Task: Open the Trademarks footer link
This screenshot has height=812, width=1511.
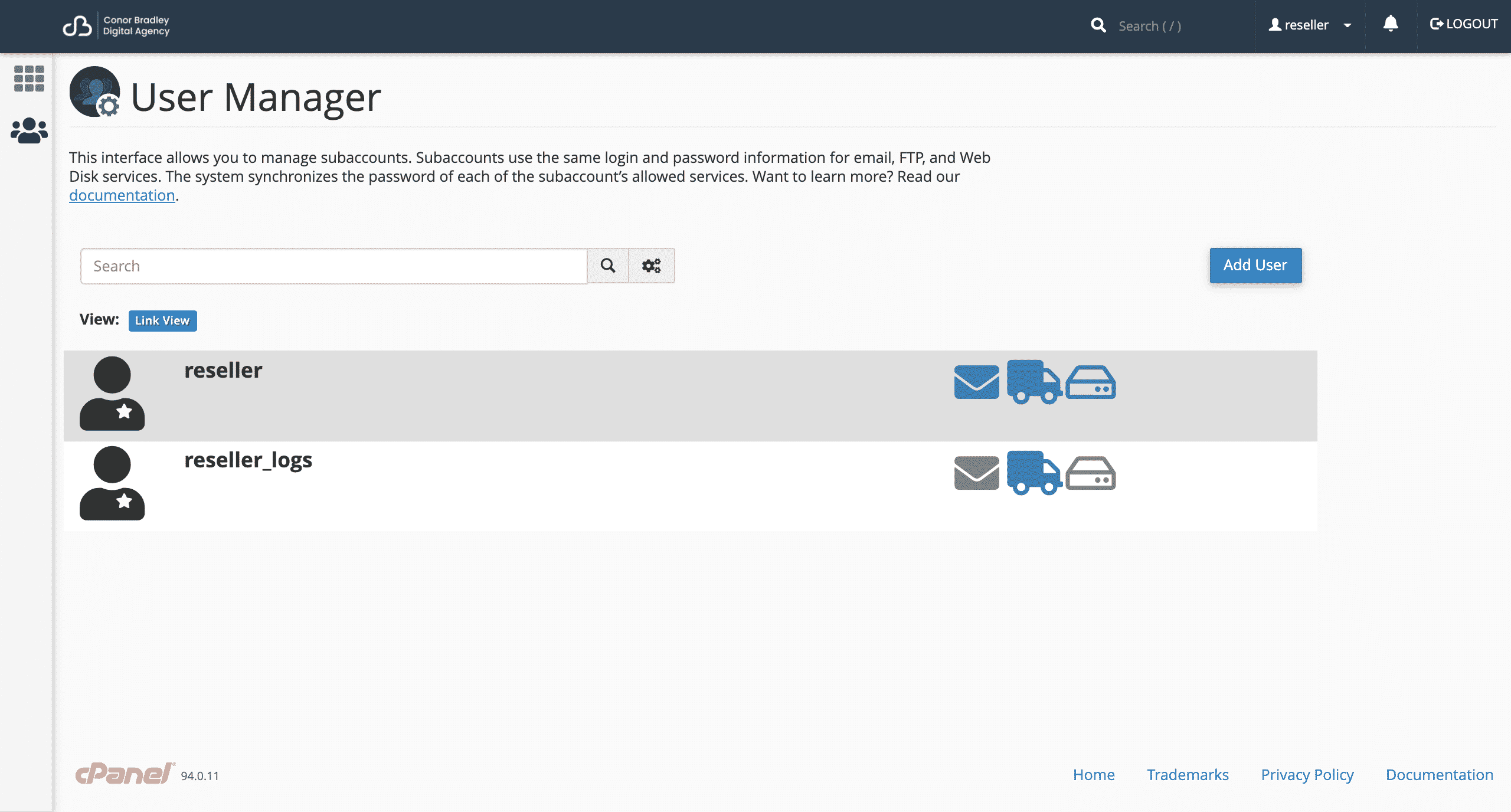Action: click(x=1188, y=775)
